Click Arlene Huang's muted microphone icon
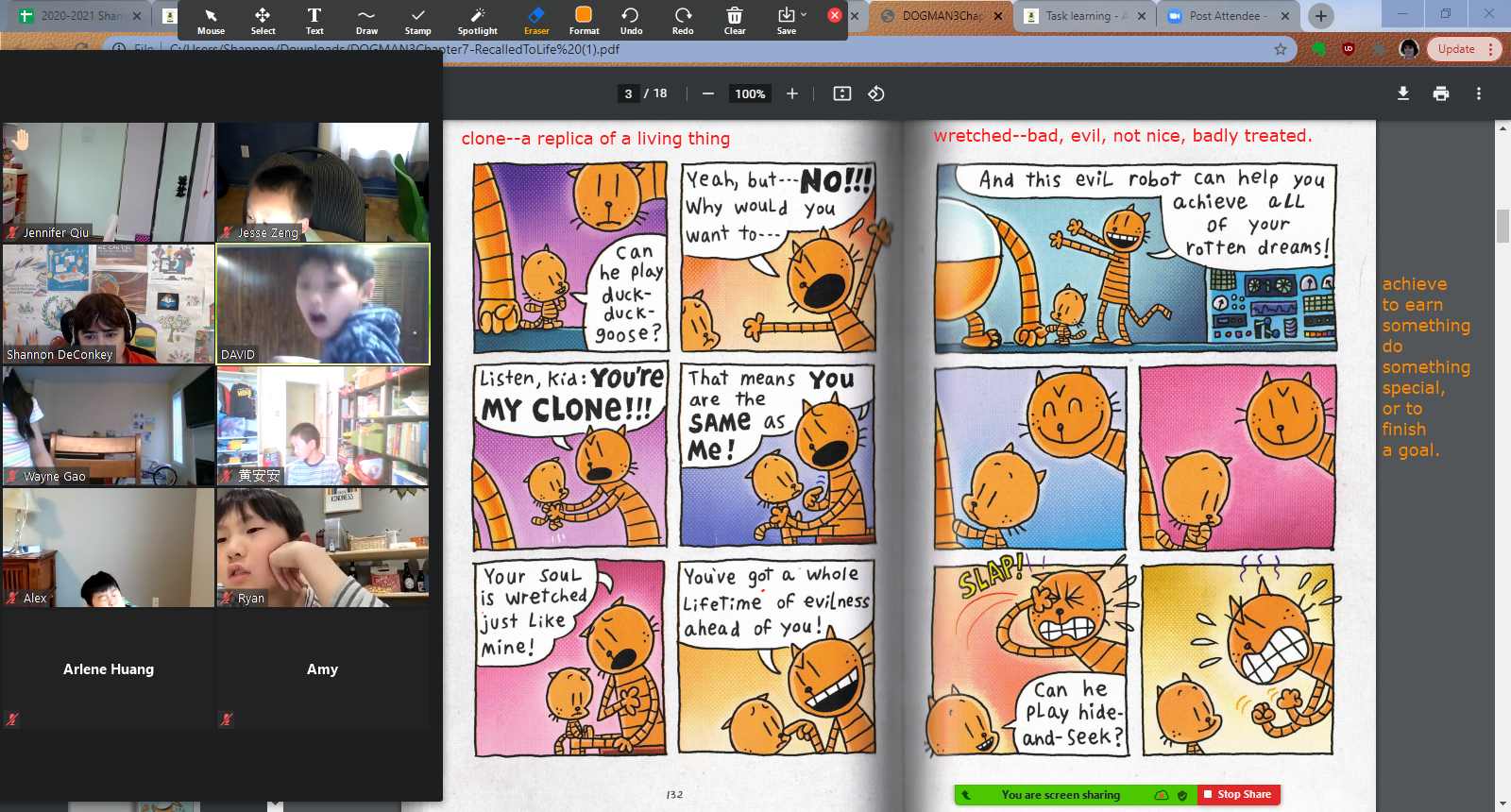 (12, 719)
